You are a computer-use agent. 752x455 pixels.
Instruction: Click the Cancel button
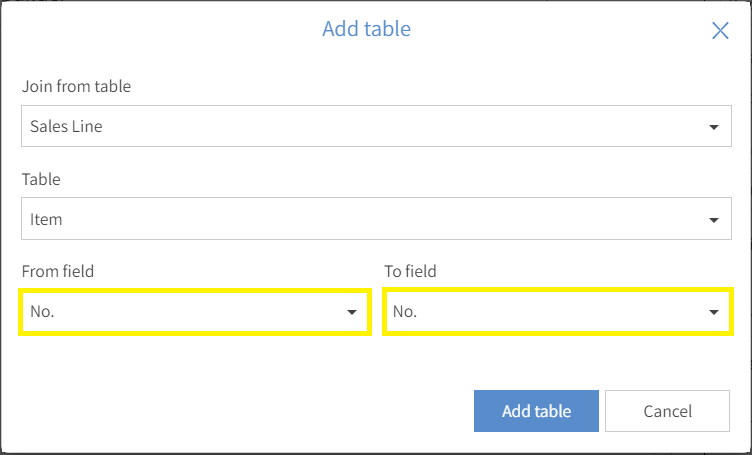pos(667,411)
